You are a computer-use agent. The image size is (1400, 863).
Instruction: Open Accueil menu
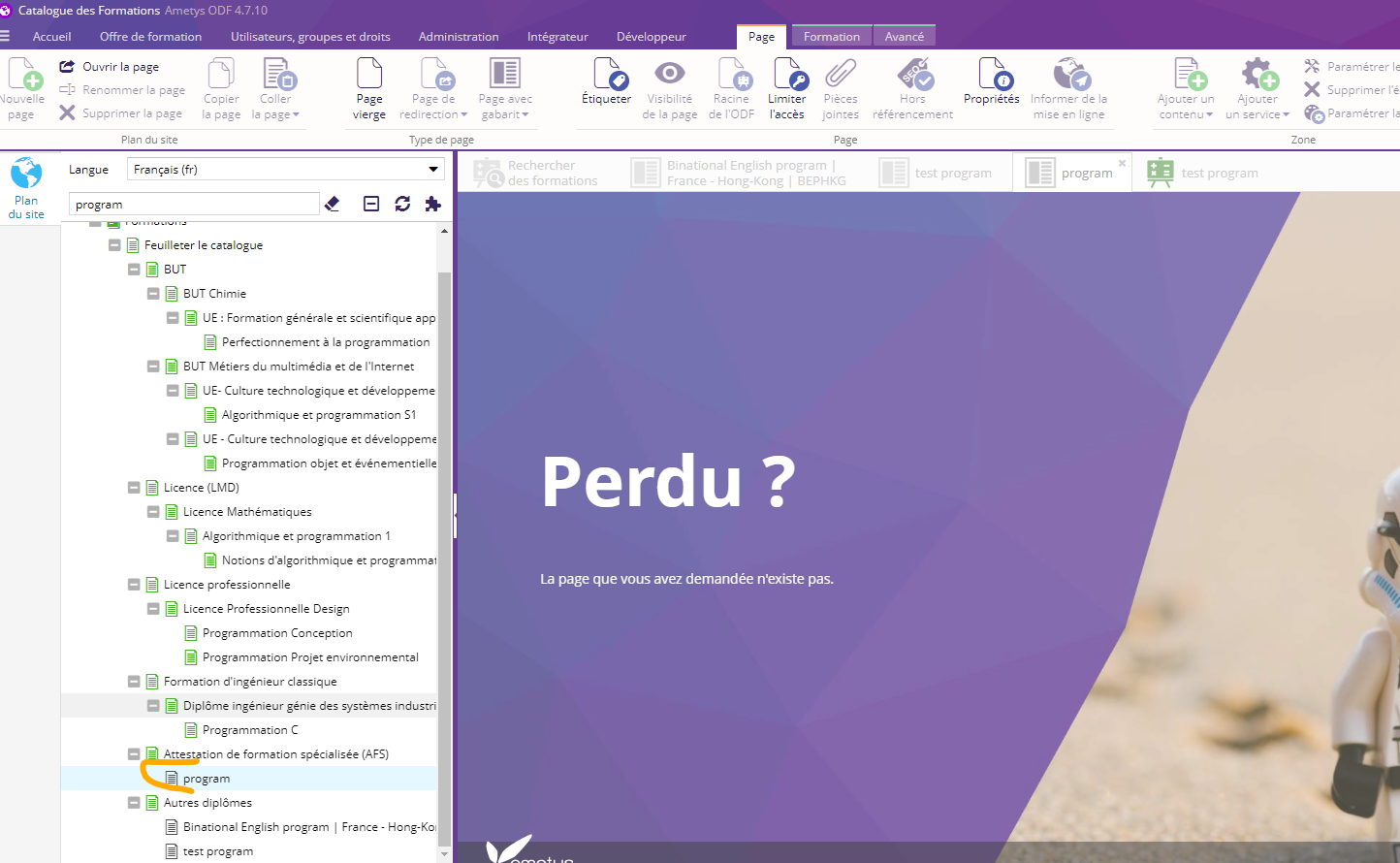click(52, 37)
